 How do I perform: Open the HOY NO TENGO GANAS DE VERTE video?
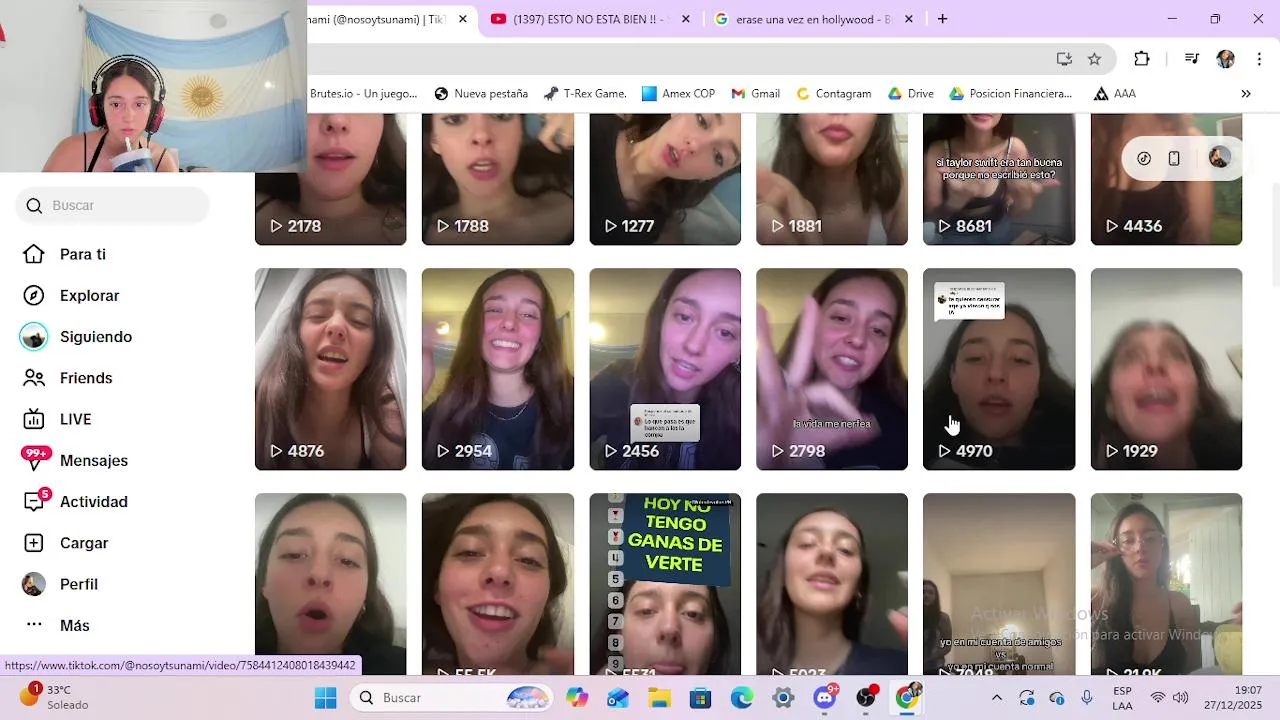(x=665, y=584)
